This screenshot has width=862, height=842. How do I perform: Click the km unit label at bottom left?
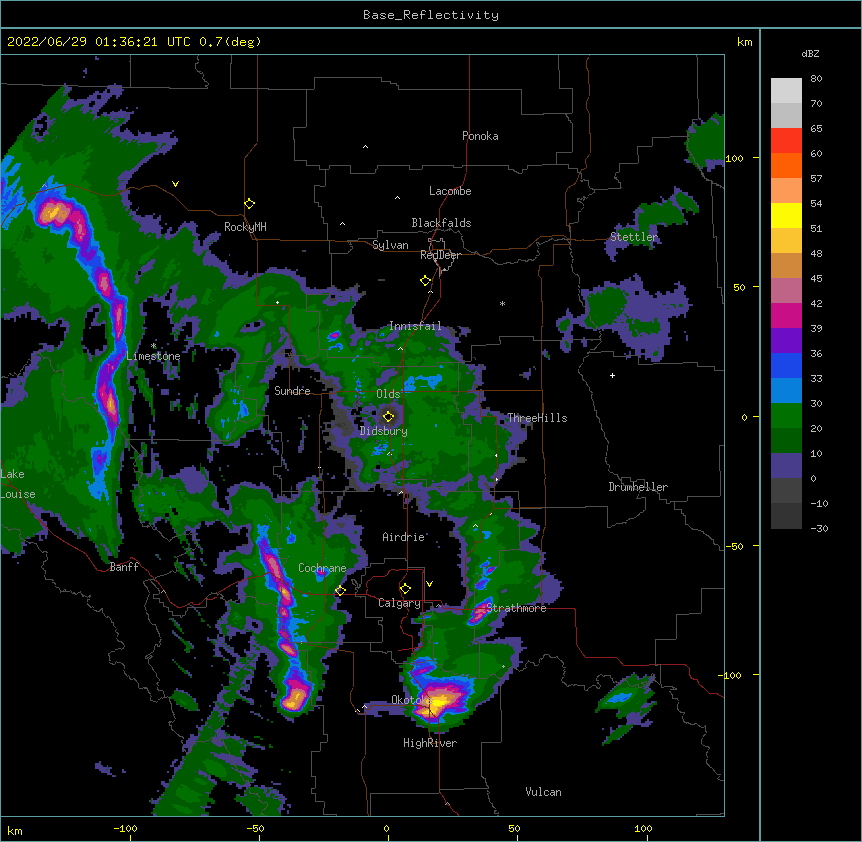click(15, 830)
